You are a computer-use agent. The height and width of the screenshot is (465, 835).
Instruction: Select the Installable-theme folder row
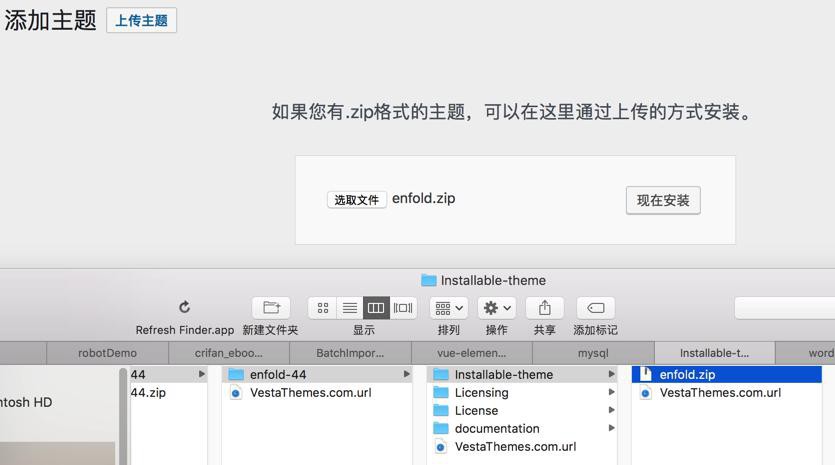pos(522,374)
